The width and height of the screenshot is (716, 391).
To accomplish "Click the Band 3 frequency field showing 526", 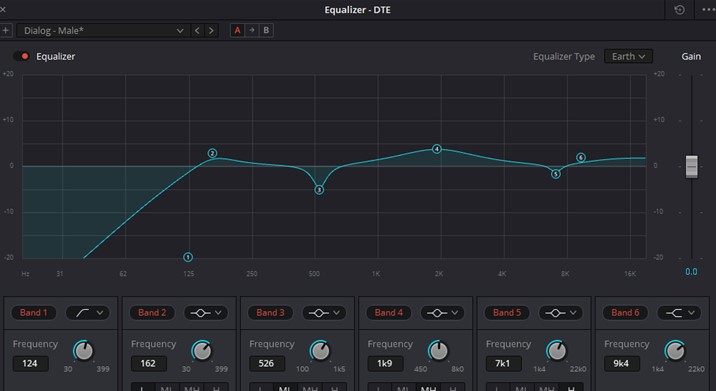I will click(267, 364).
